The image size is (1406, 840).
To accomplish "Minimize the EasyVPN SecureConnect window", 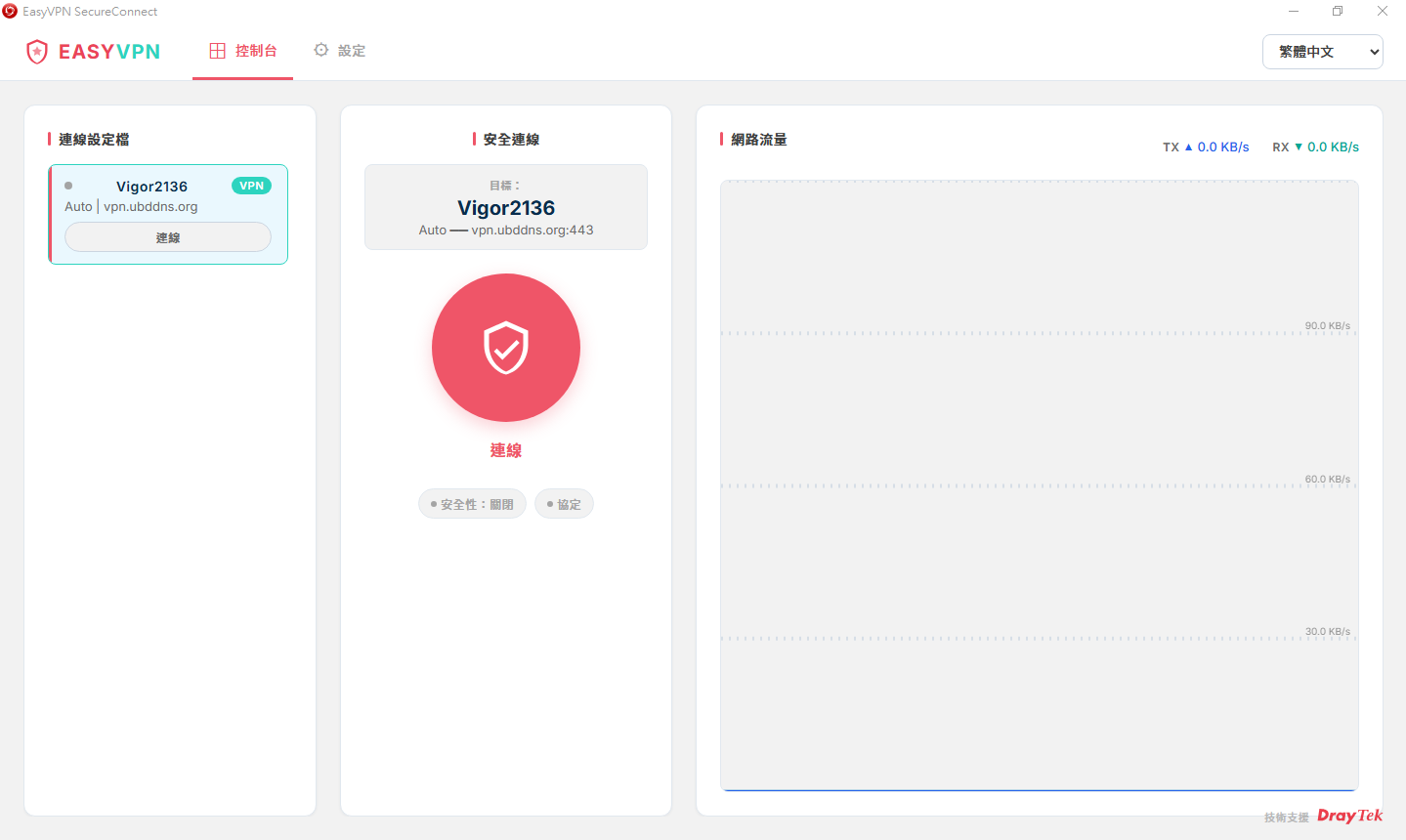I will point(1294,12).
